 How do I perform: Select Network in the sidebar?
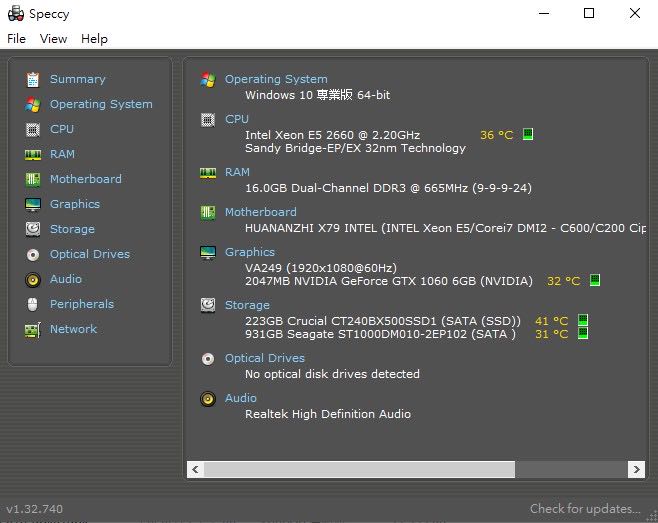point(73,329)
